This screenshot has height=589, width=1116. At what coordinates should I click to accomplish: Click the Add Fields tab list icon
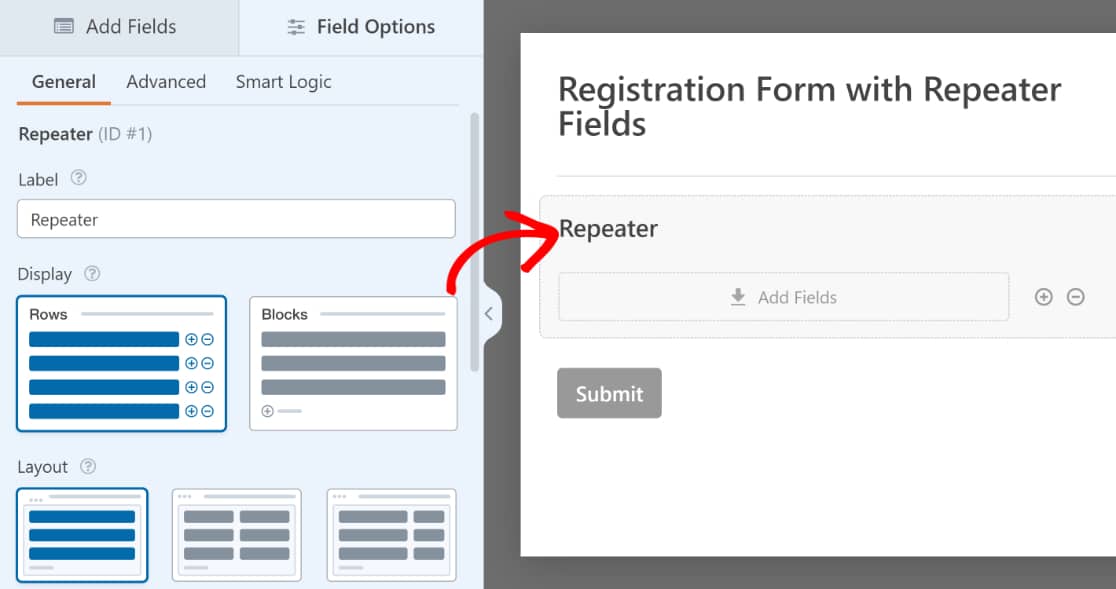click(64, 26)
